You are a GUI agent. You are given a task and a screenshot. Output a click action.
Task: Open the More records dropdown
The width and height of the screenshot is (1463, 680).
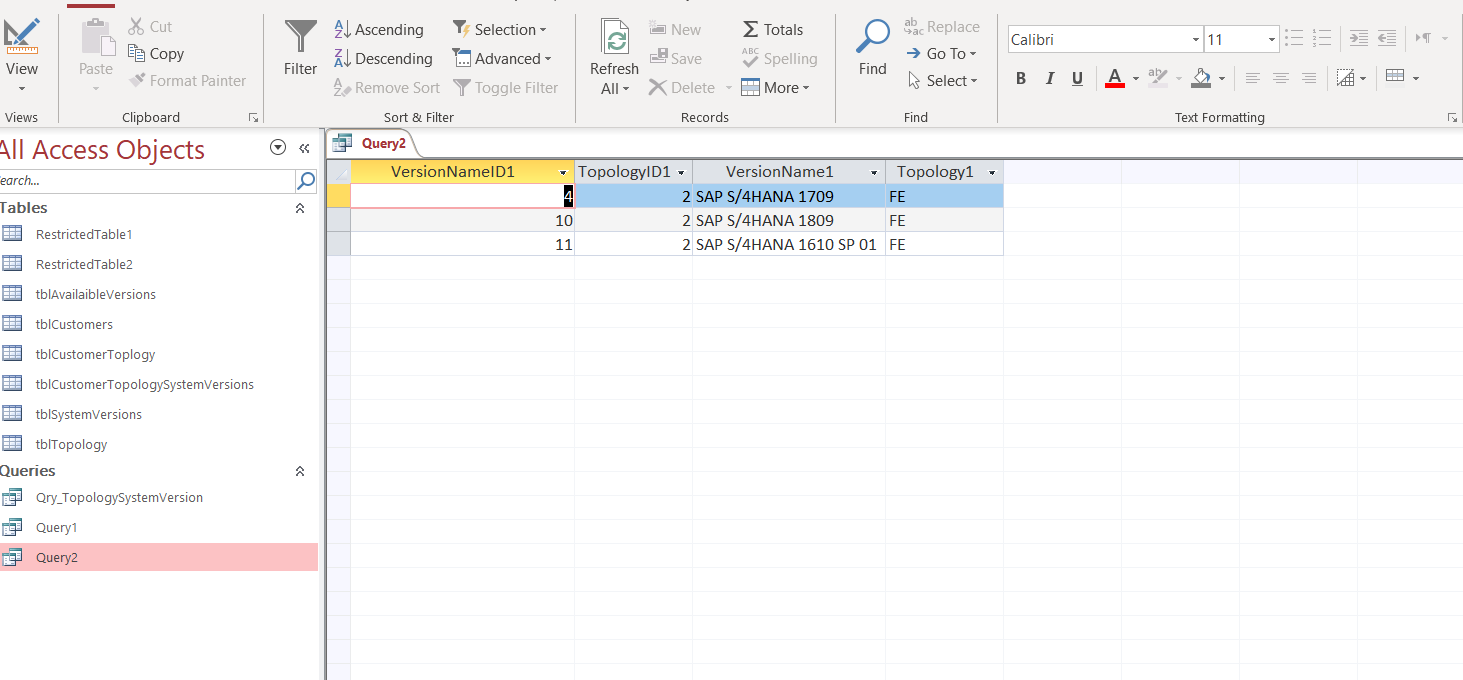[x=775, y=88]
